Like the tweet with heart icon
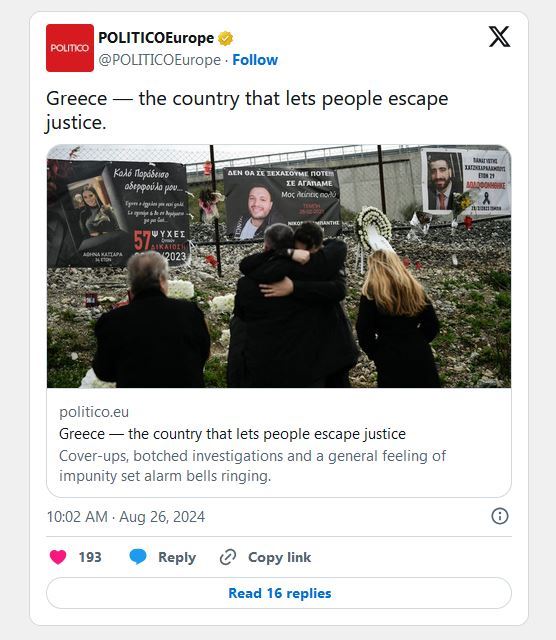Viewport: 556px width, 640px height. click(x=58, y=557)
